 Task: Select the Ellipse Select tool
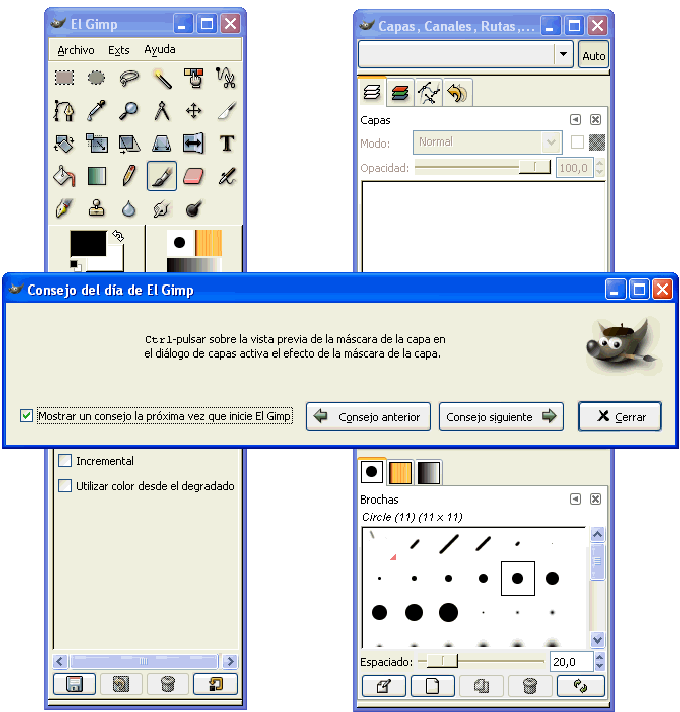pos(96,78)
